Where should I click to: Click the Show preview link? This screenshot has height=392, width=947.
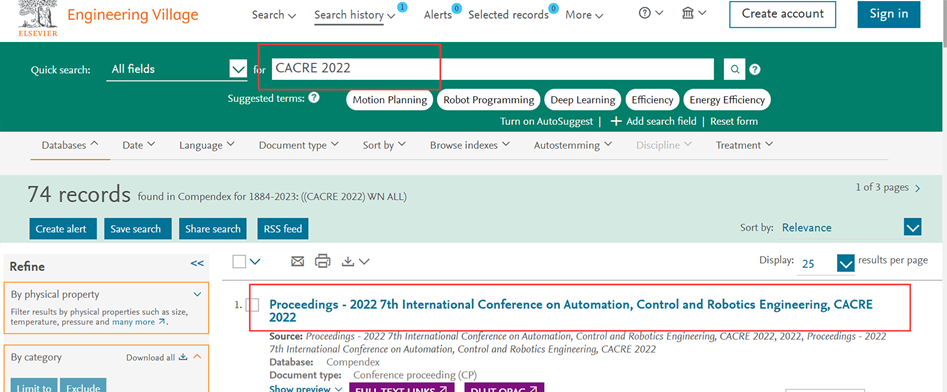(306, 388)
